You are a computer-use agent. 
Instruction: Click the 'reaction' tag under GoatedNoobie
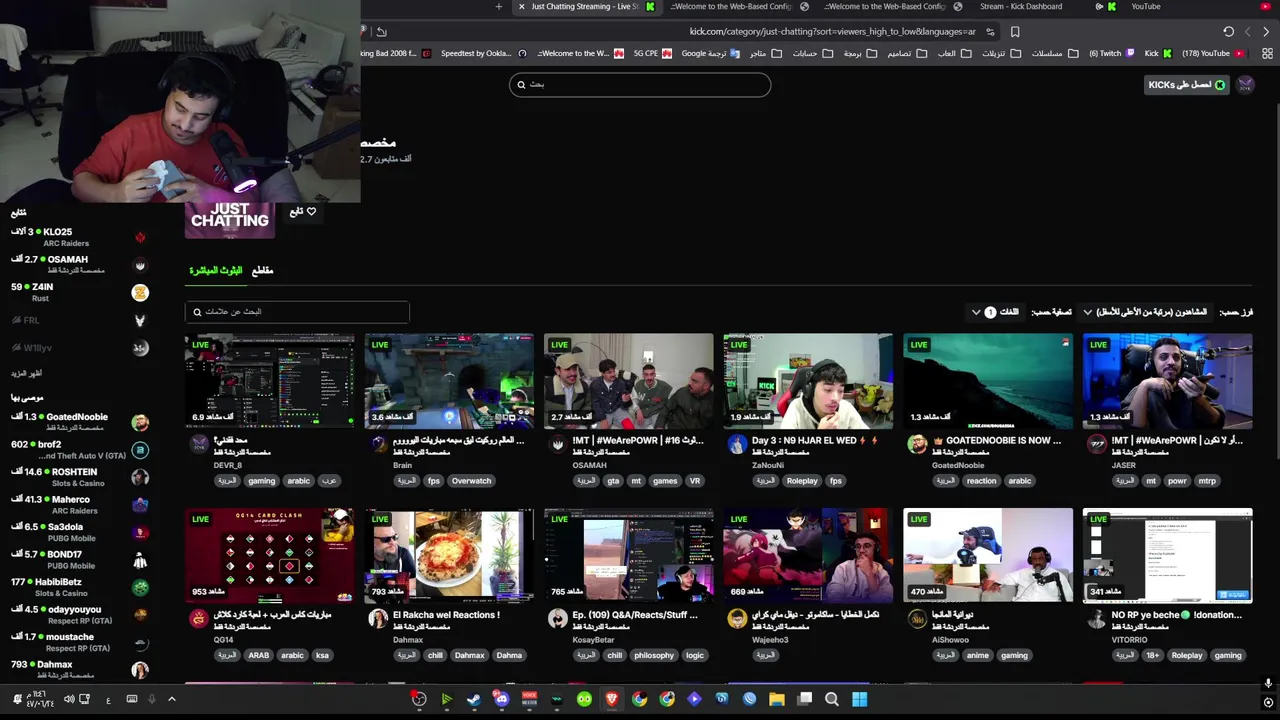(x=981, y=481)
